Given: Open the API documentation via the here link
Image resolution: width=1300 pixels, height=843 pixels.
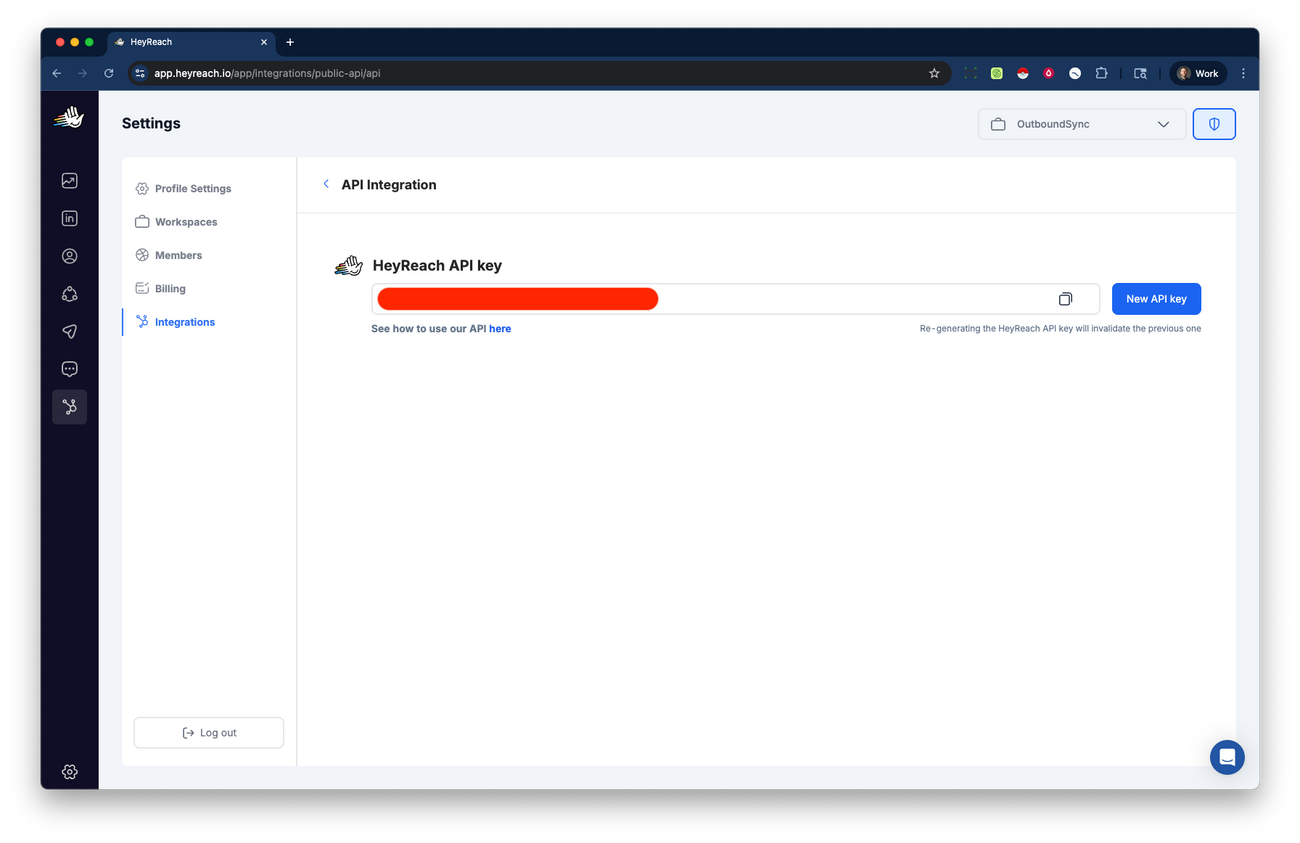Looking at the screenshot, I should (x=501, y=328).
